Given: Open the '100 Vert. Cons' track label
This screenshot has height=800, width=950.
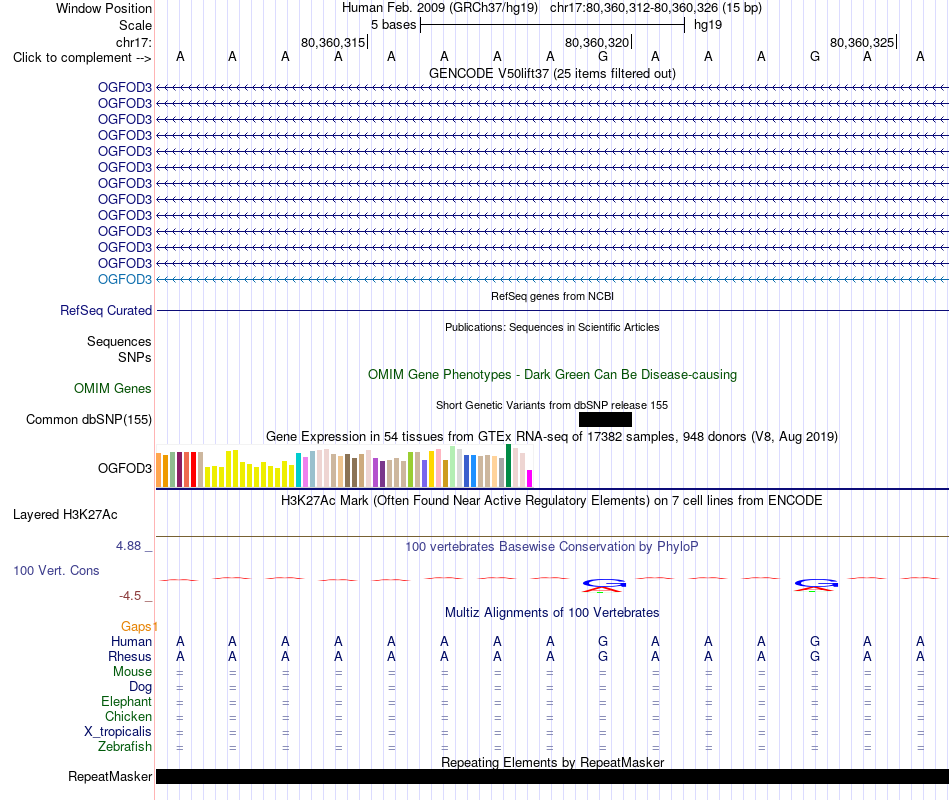Looking at the screenshot, I should tap(56, 570).
